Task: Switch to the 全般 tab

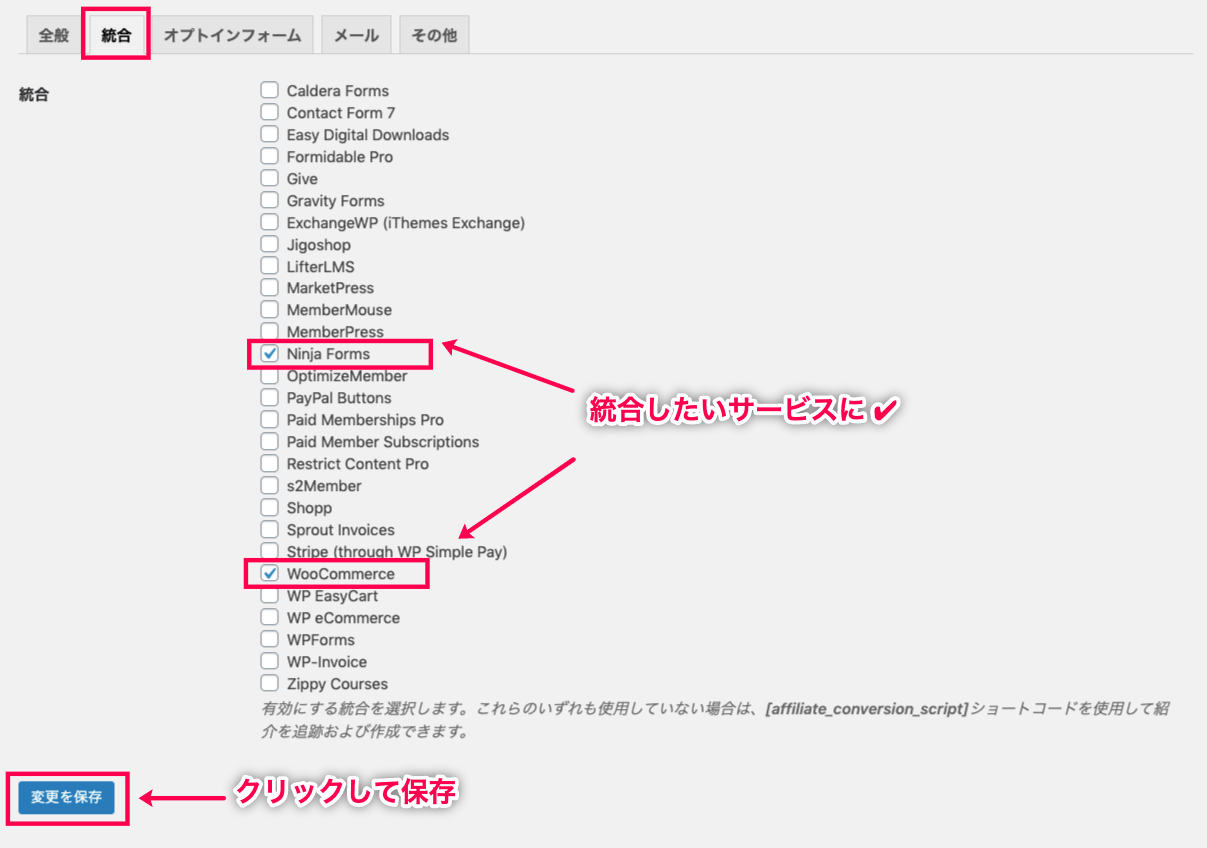Action: click(54, 35)
